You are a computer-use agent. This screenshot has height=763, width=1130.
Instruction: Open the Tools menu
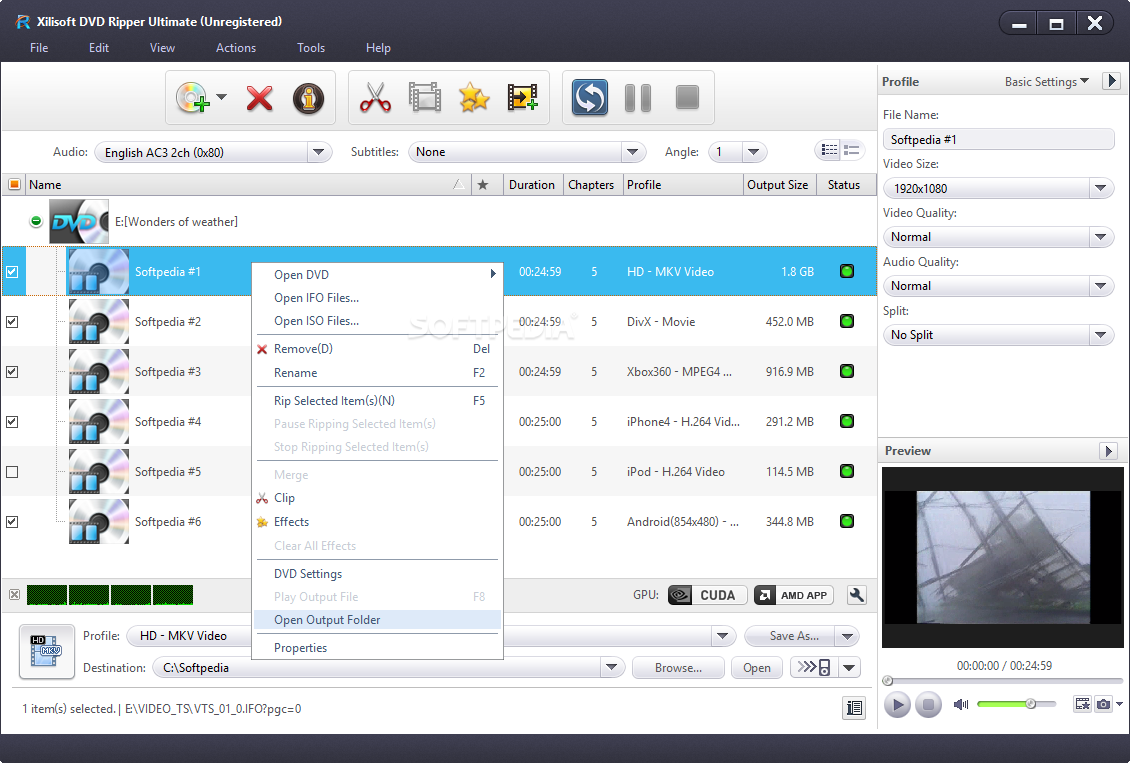pyautogui.click(x=311, y=48)
